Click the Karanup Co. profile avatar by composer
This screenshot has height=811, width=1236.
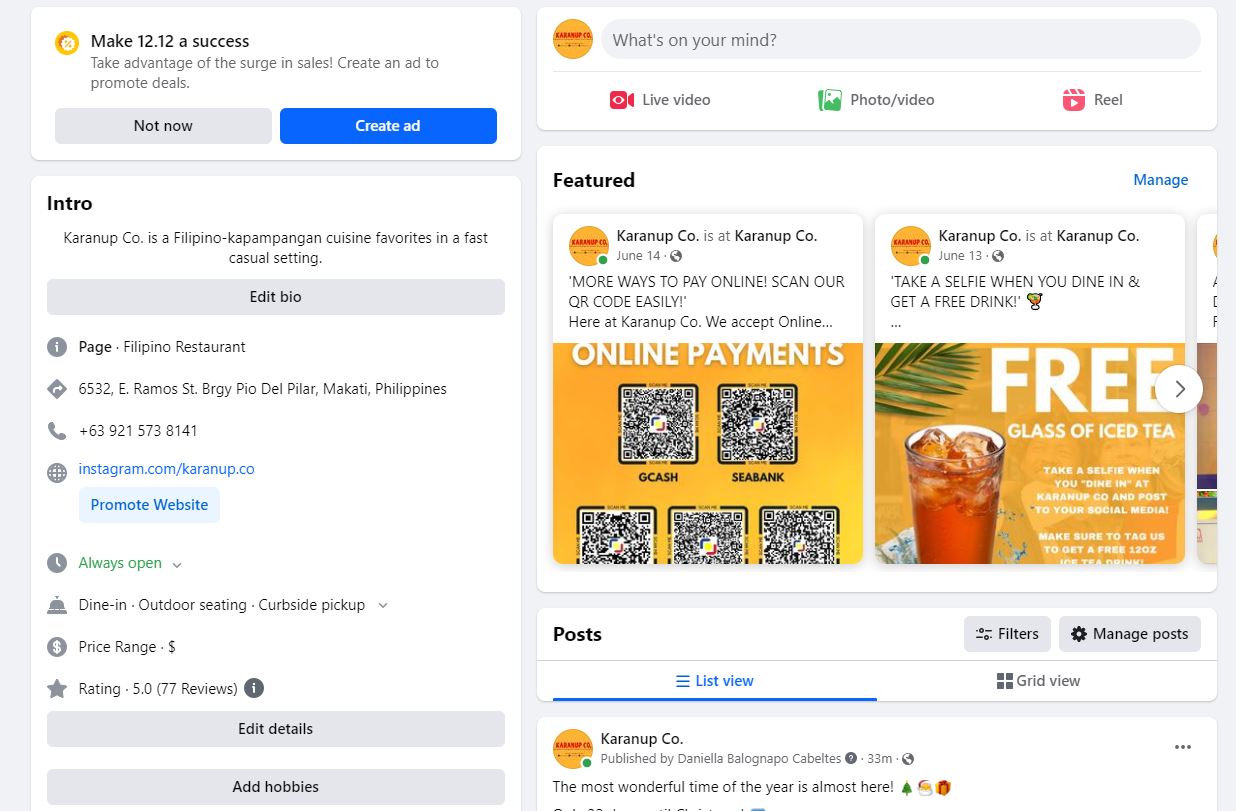pos(573,40)
